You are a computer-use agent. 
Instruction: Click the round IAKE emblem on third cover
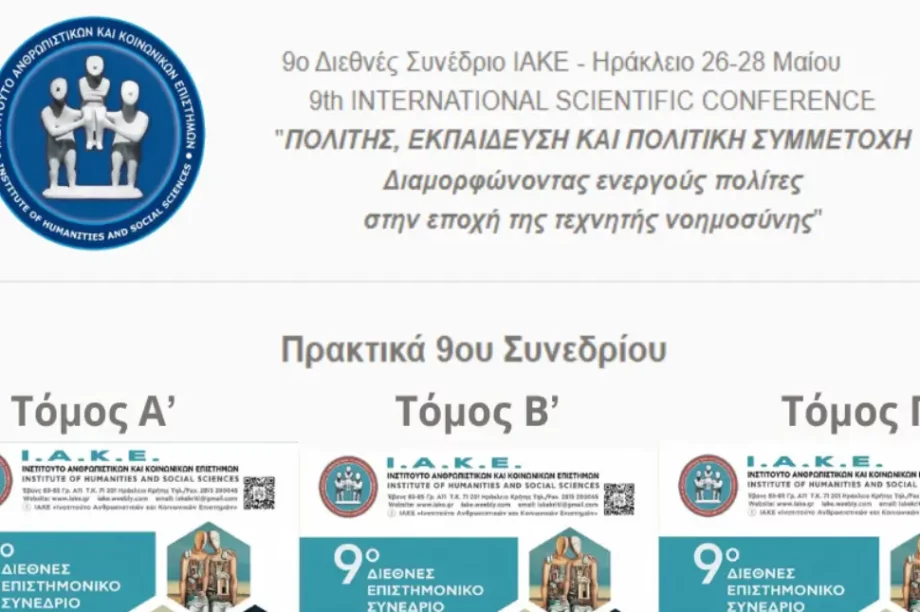[x=708, y=485]
